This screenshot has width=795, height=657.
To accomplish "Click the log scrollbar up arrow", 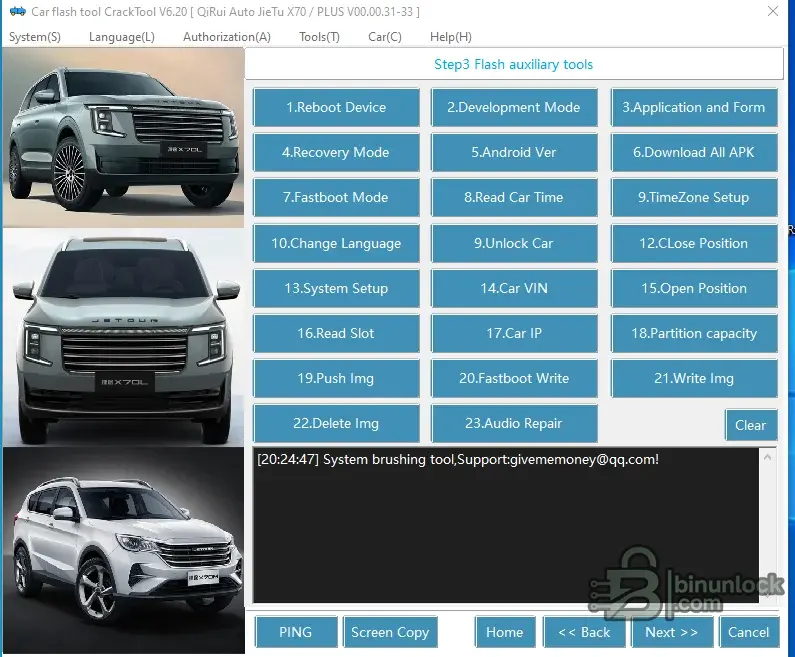I will pyautogui.click(x=768, y=457).
